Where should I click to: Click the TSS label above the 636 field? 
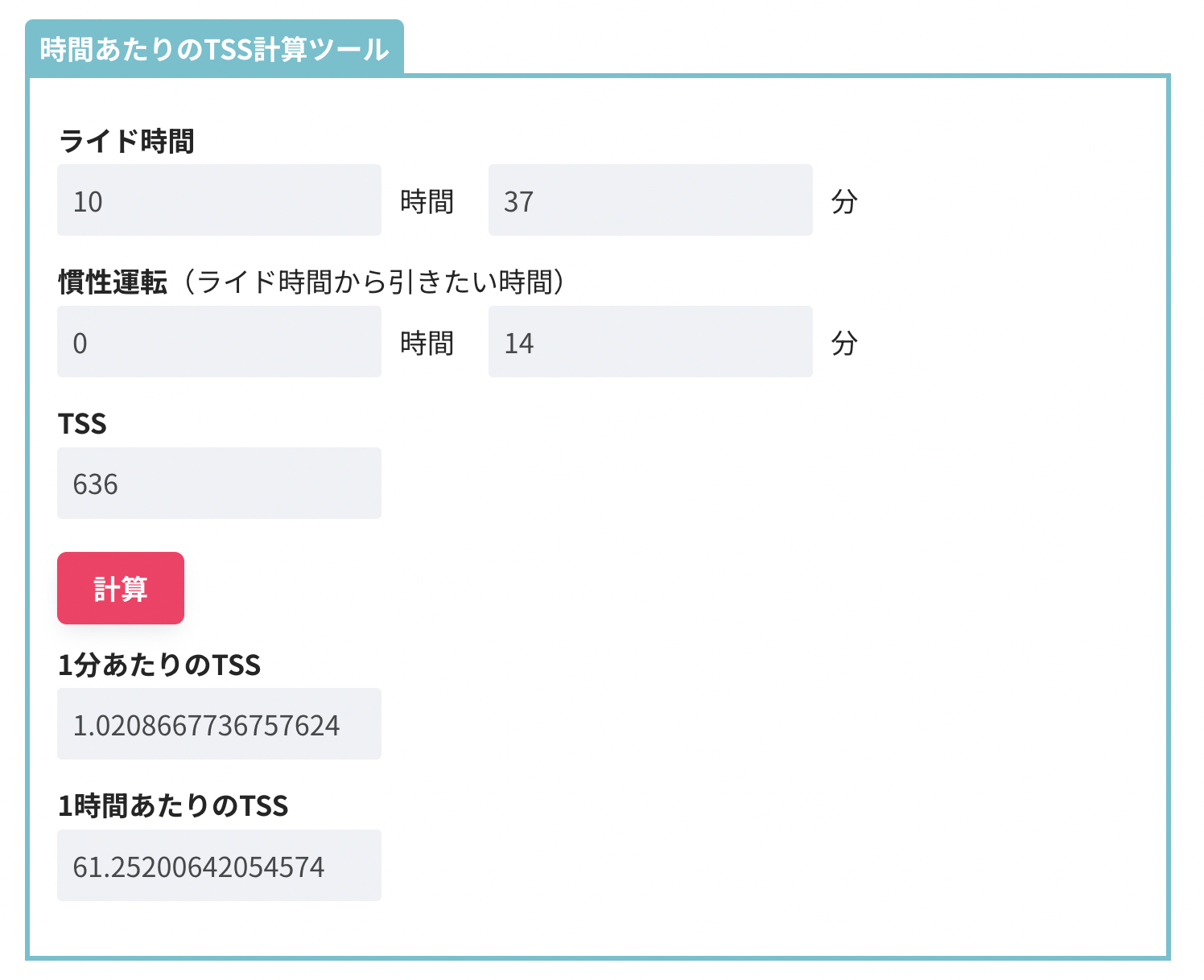click(x=82, y=424)
